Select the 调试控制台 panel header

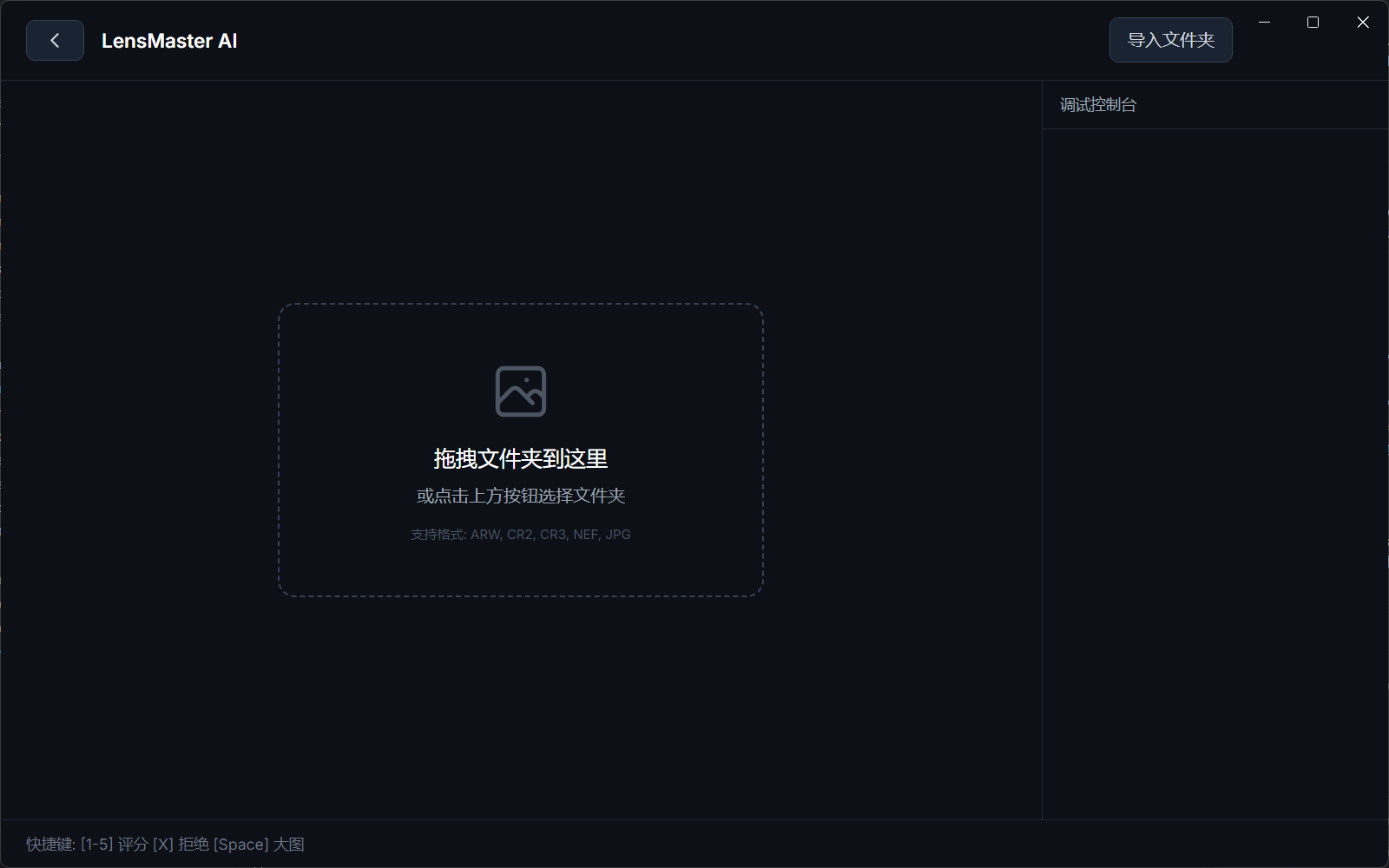[x=1098, y=105]
